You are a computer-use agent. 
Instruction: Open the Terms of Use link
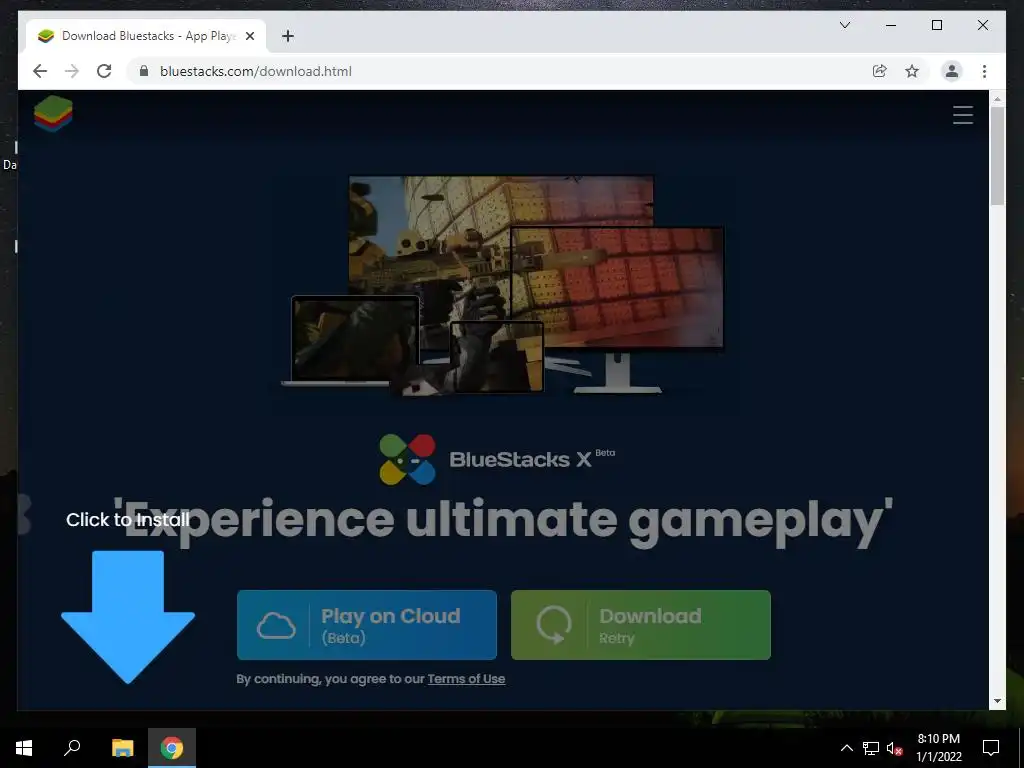pos(466,679)
